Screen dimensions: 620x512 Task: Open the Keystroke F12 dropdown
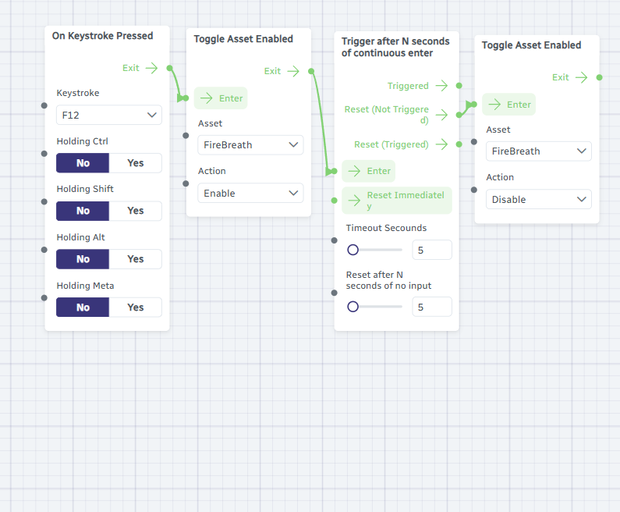[109, 115]
